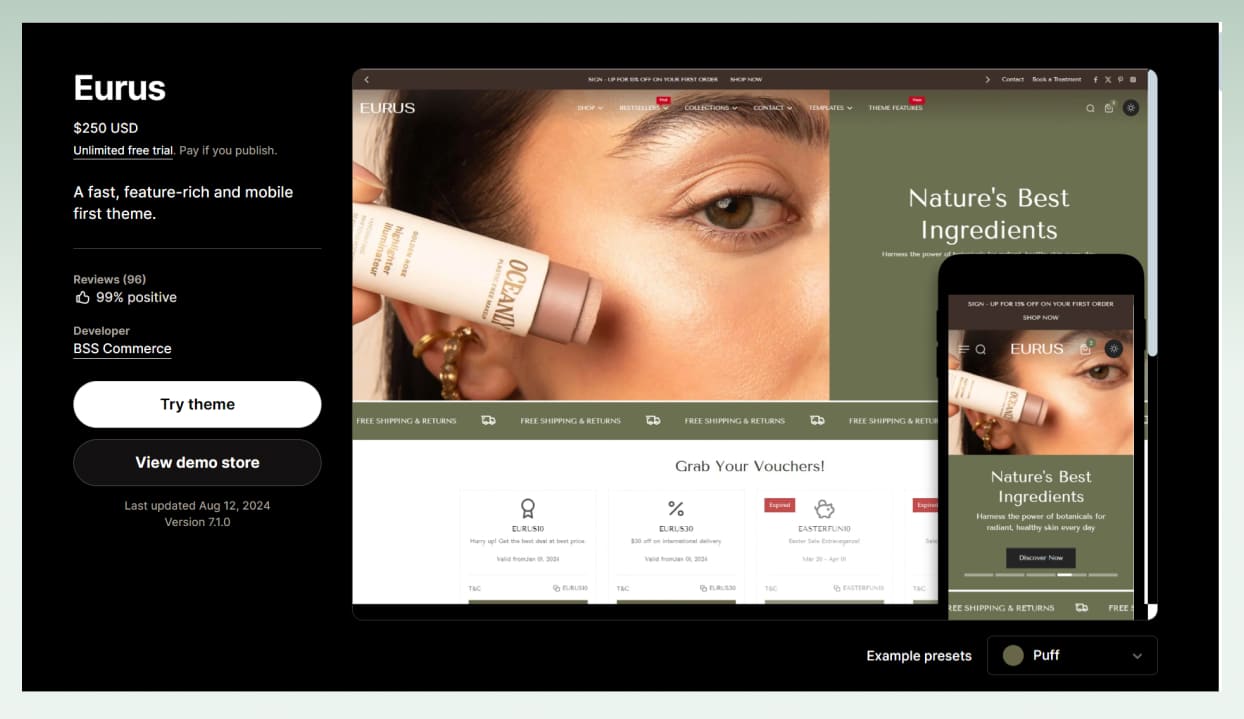Click the preview's vertical scrollbar
The height and width of the screenshot is (719, 1244).
tap(1153, 212)
